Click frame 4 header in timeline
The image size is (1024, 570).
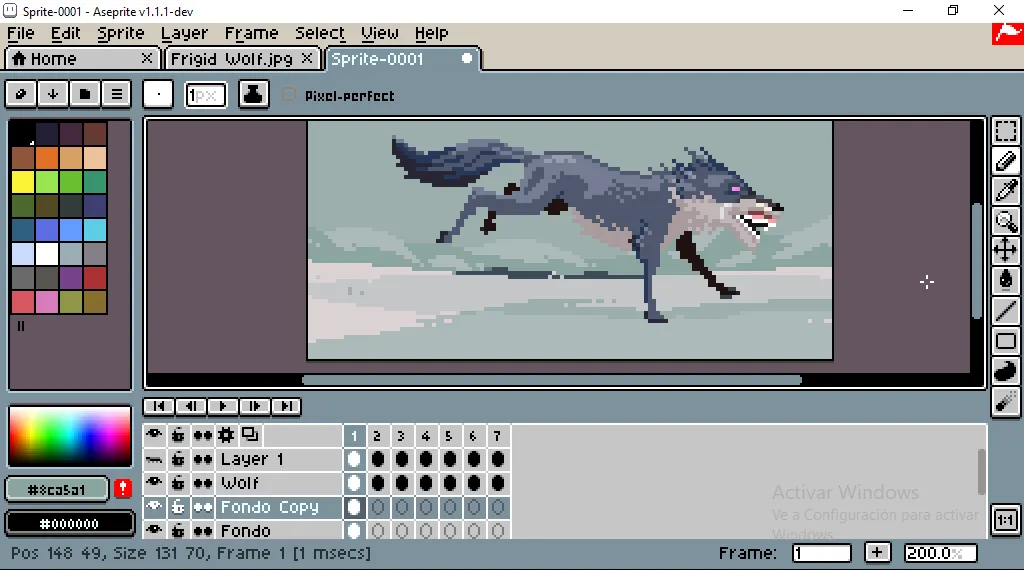tap(426, 435)
